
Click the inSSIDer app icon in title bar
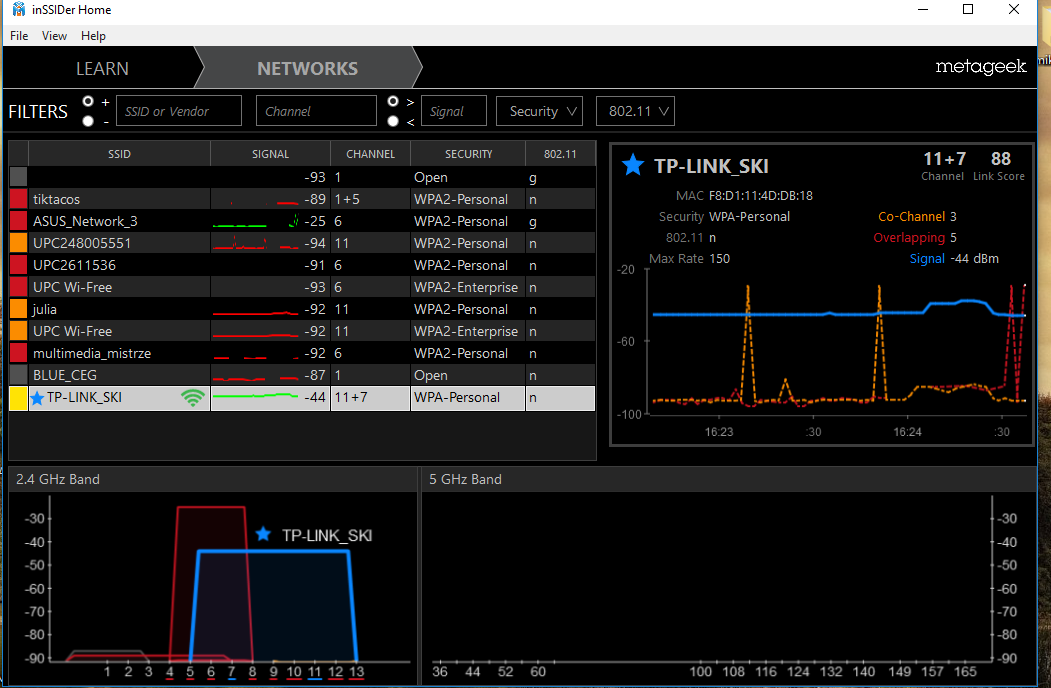click(x=18, y=9)
